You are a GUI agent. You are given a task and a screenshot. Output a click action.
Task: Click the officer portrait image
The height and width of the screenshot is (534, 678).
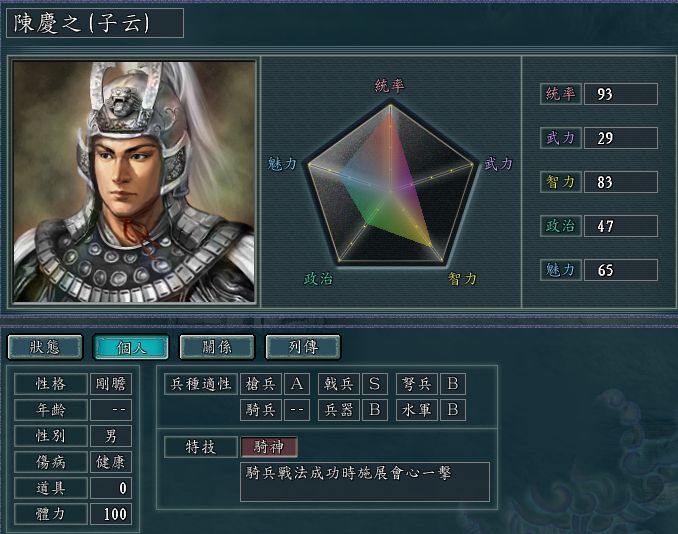pyautogui.click(x=134, y=182)
